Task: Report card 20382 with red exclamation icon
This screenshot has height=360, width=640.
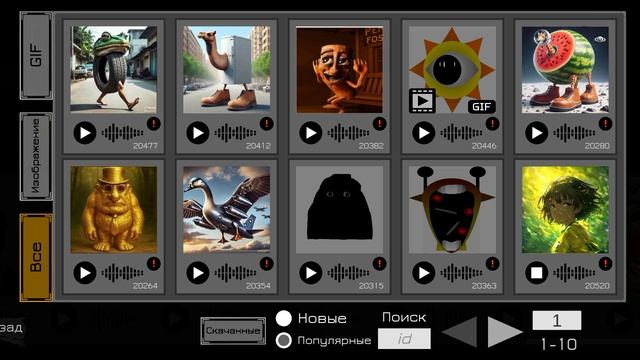Action: 380,123
